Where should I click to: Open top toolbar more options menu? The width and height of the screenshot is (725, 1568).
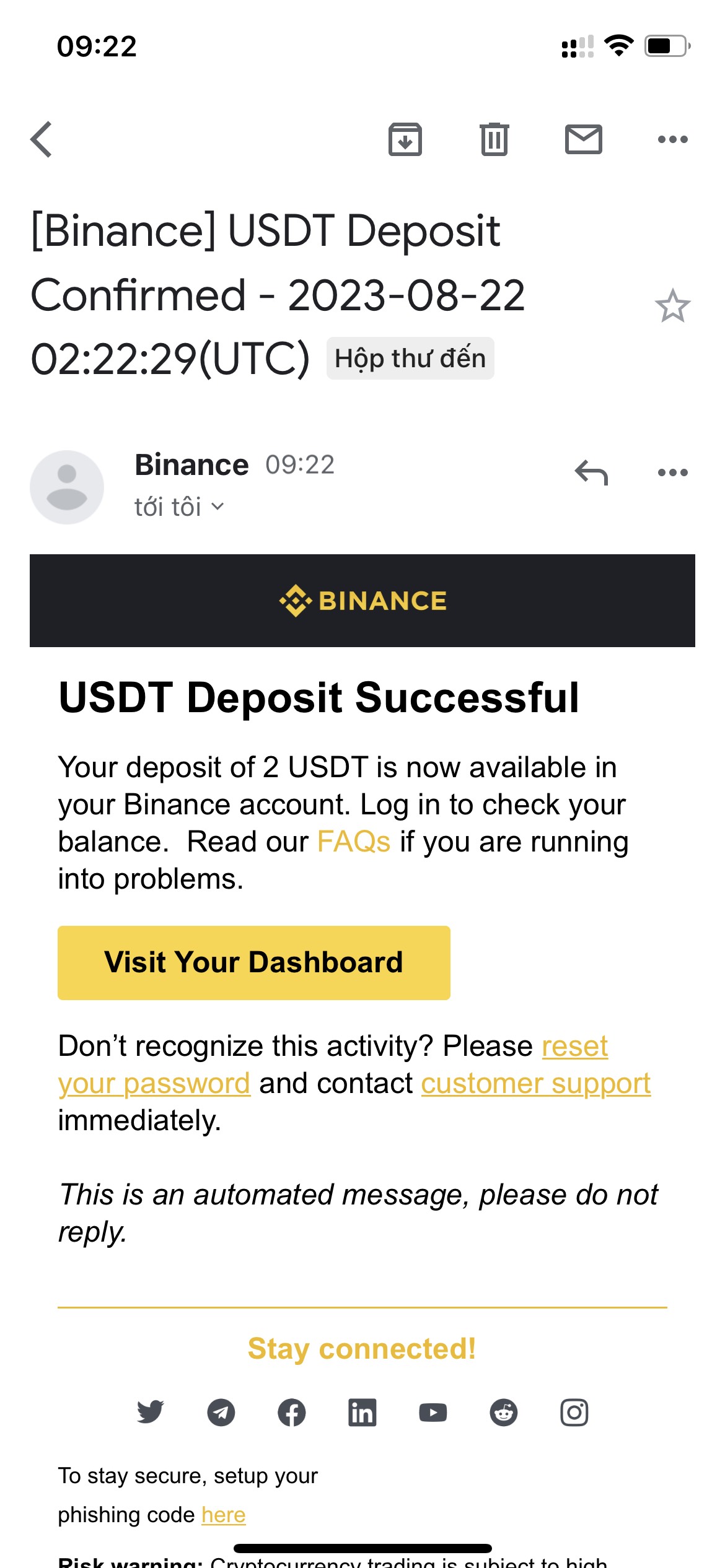[672, 139]
